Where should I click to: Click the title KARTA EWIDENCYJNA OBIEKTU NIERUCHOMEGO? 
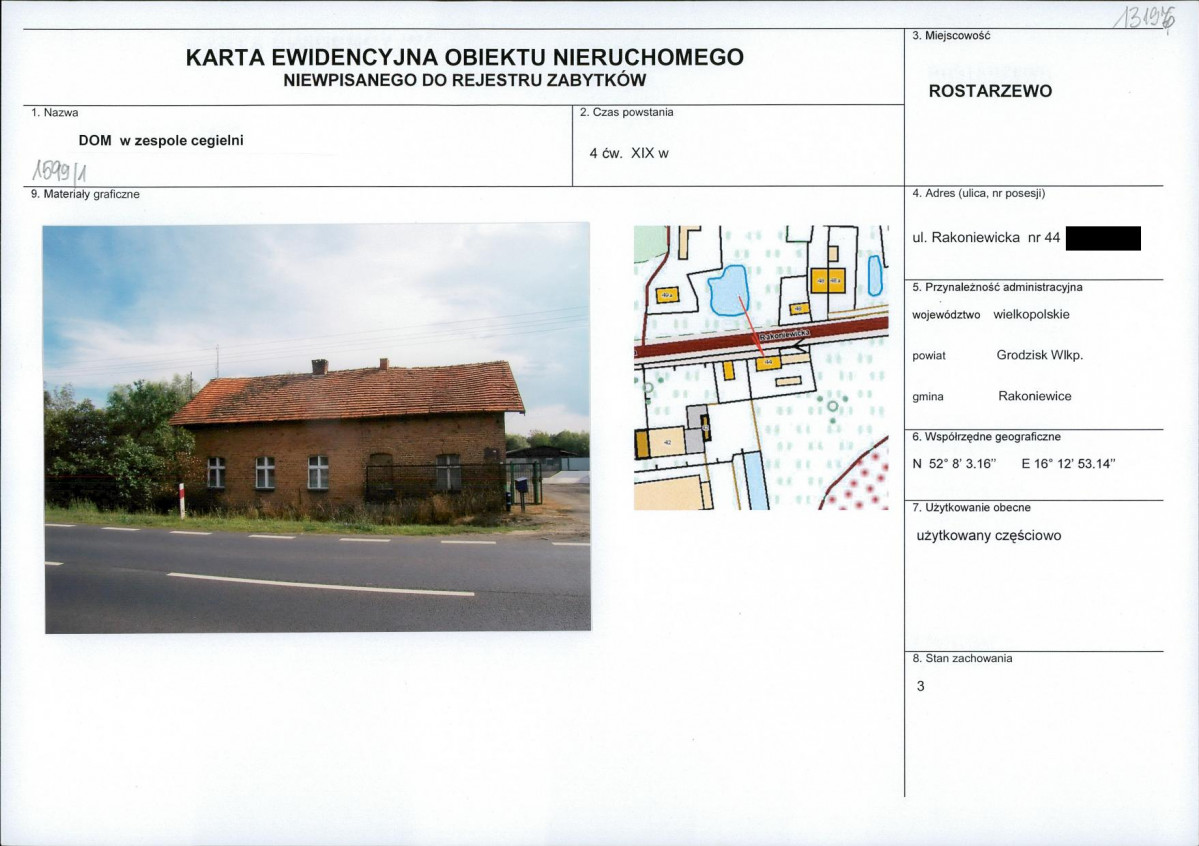(464, 57)
